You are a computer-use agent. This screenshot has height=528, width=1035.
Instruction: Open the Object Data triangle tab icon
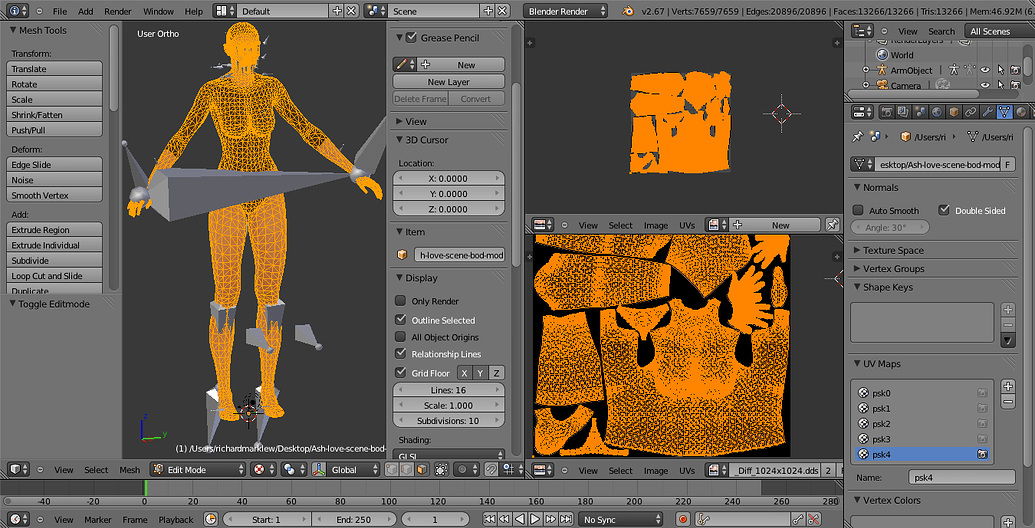coord(1005,112)
